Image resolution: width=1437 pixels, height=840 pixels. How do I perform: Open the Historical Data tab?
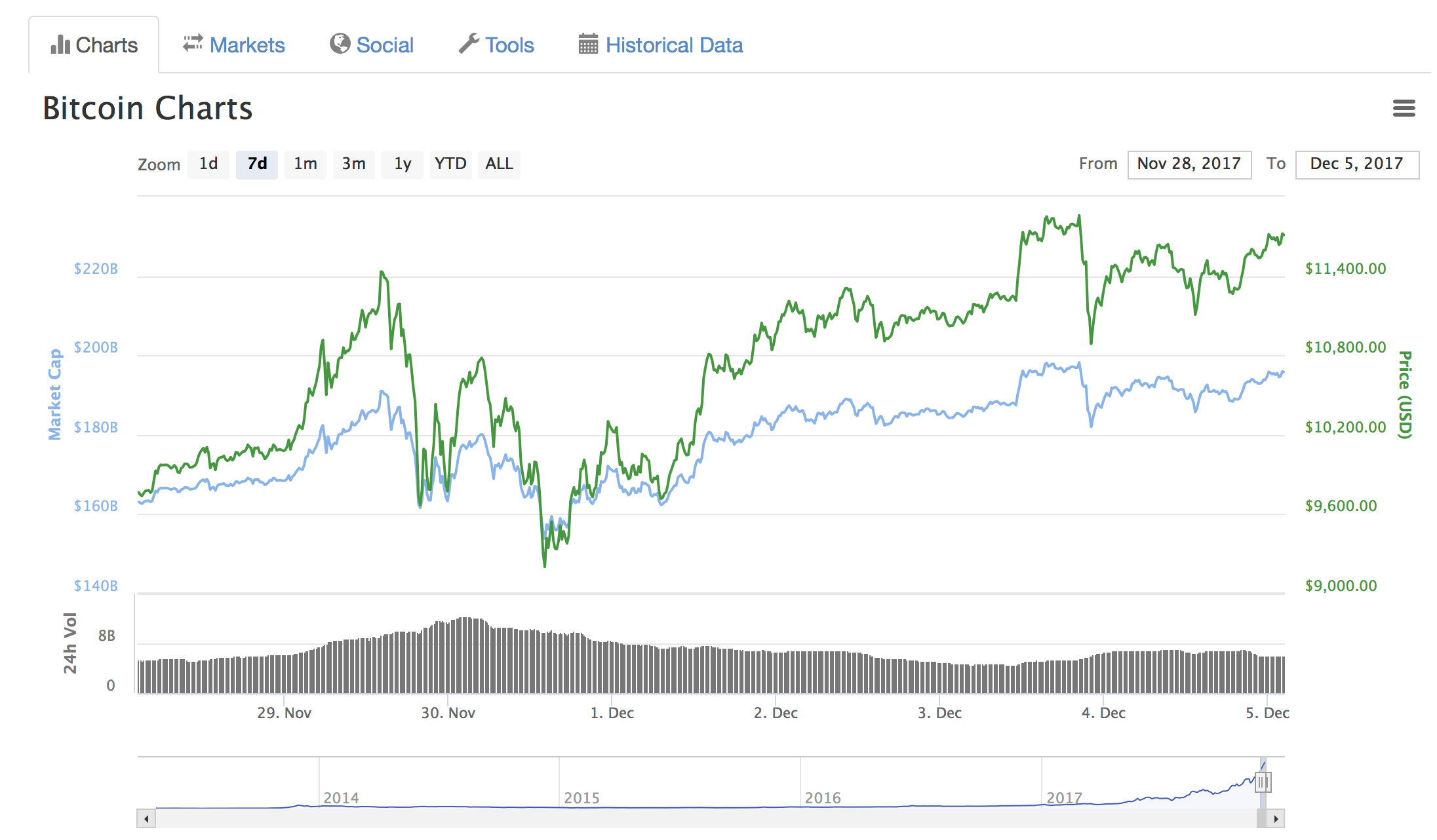pyautogui.click(x=661, y=45)
